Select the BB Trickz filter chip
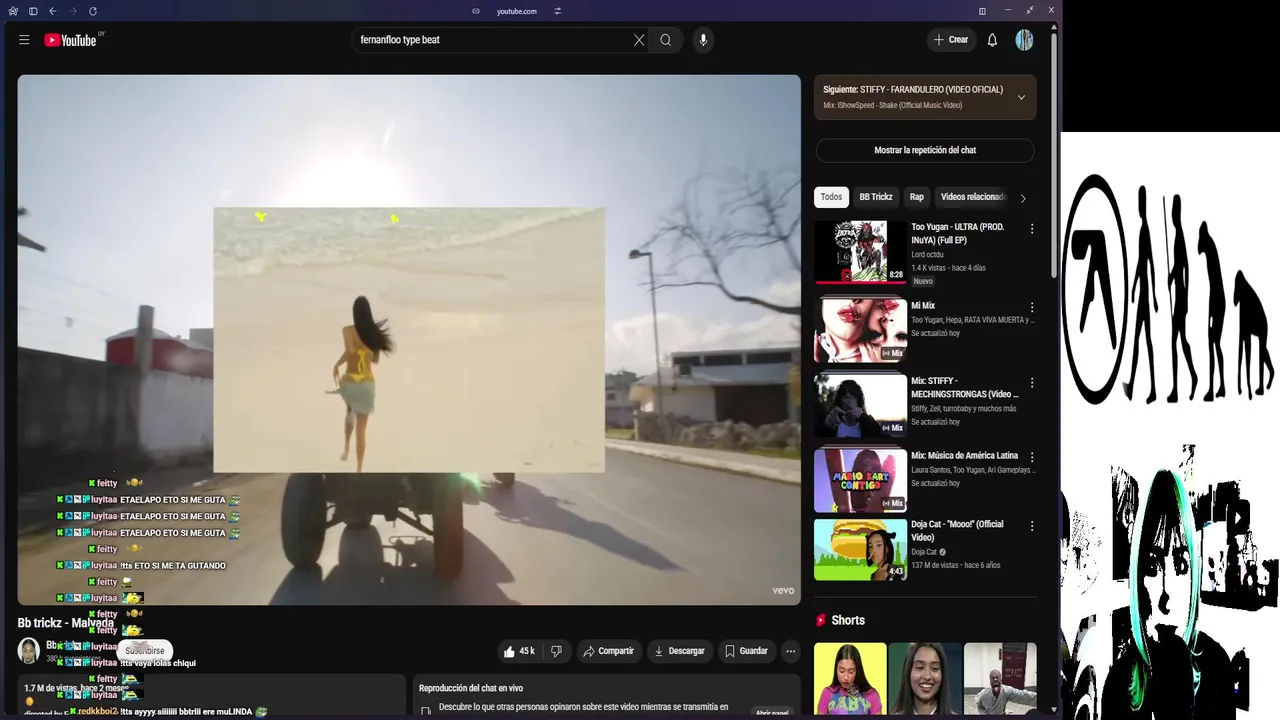This screenshot has width=1280, height=720. tap(876, 197)
